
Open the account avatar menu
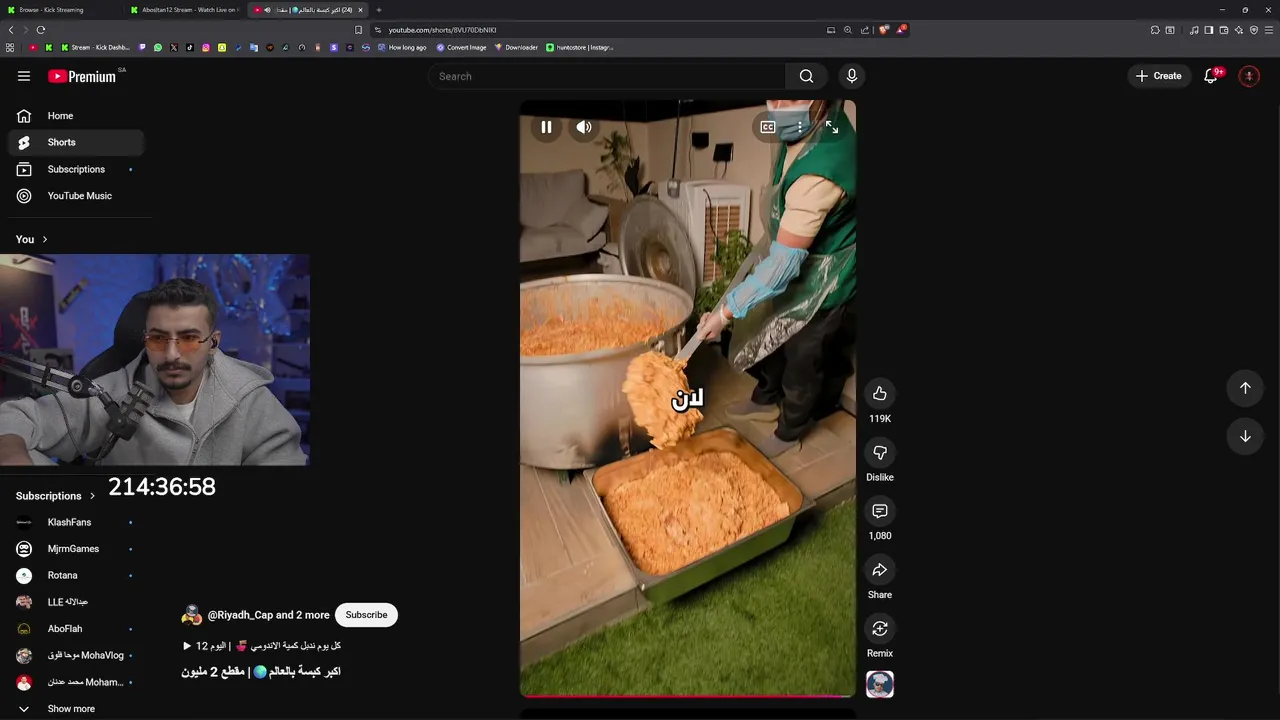pos(1249,76)
